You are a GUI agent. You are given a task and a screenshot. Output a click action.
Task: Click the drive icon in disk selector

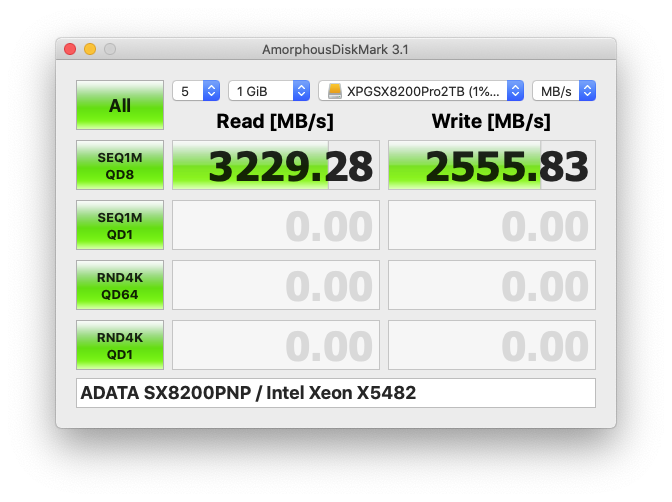[x=335, y=91]
